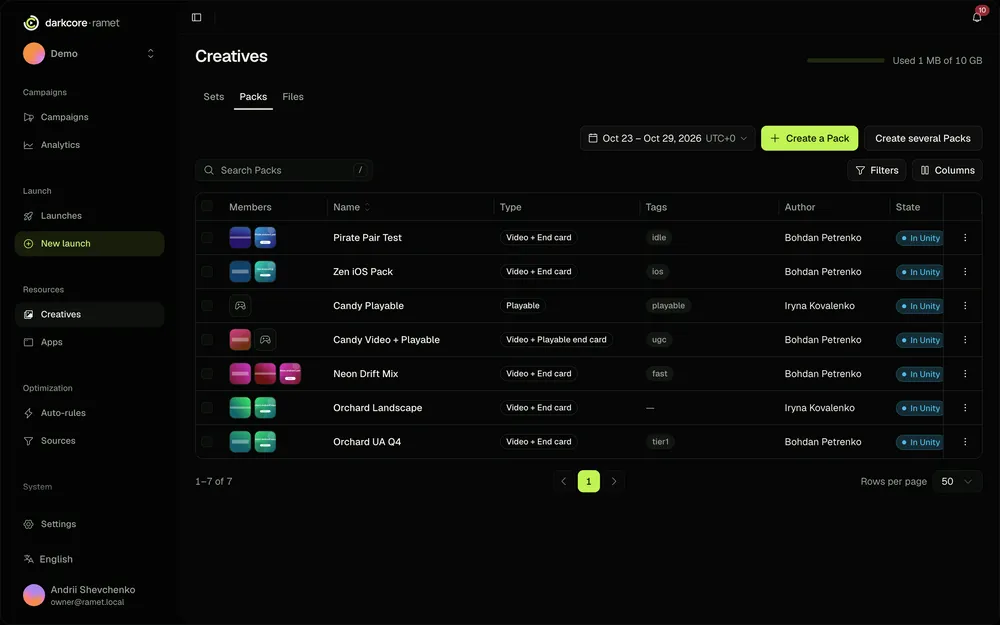Expand the Demo workspace switcher chevrons

tap(151, 54)
